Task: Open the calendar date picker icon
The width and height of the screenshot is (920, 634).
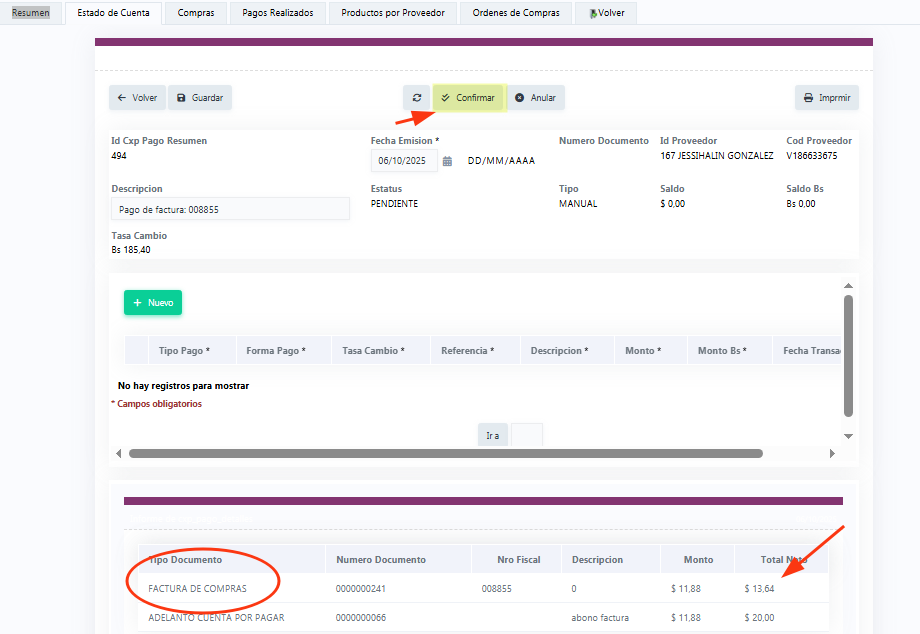Action: [447, 161]
